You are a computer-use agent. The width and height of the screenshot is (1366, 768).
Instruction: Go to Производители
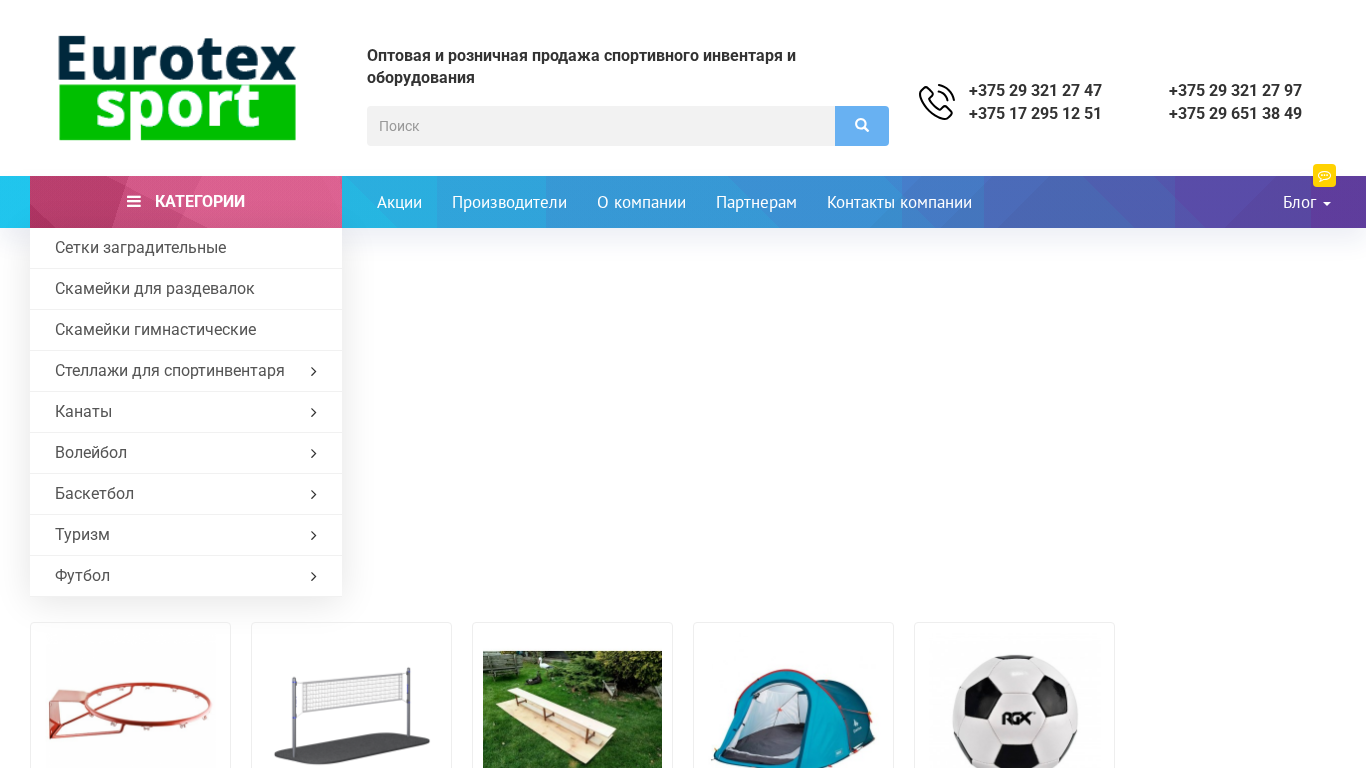pos(509,202)
